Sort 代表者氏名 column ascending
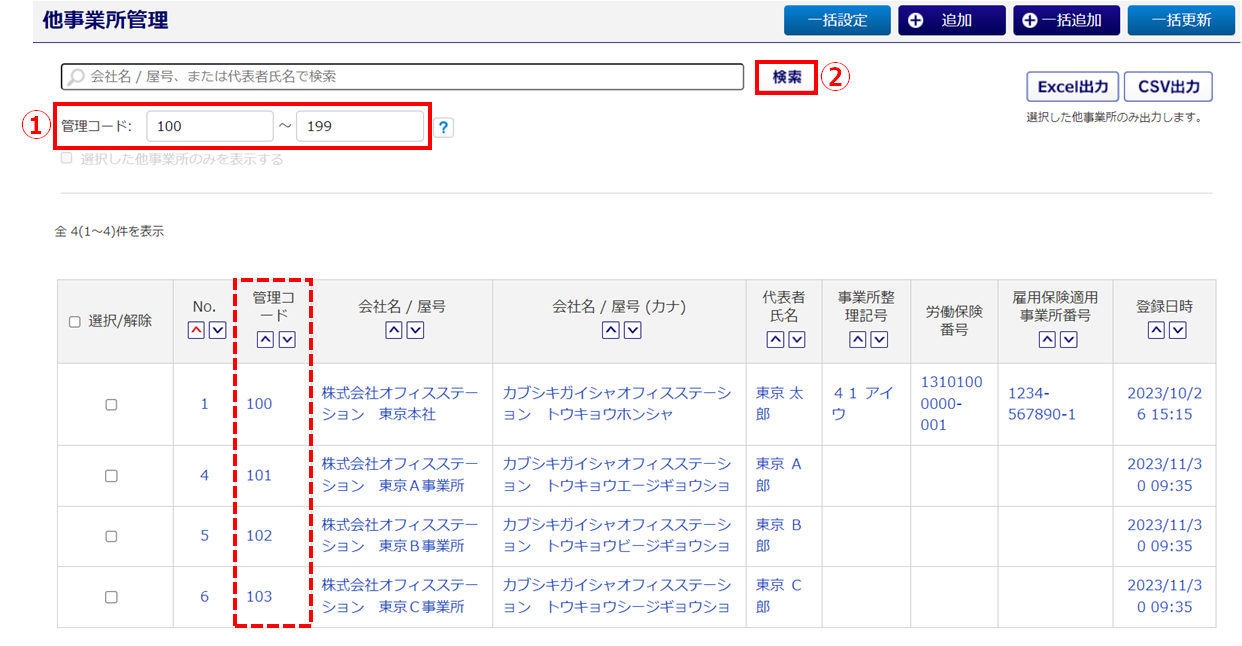The width and height of the screenshot is (1242, 646). pyautogui.click(x=775, y=340)
